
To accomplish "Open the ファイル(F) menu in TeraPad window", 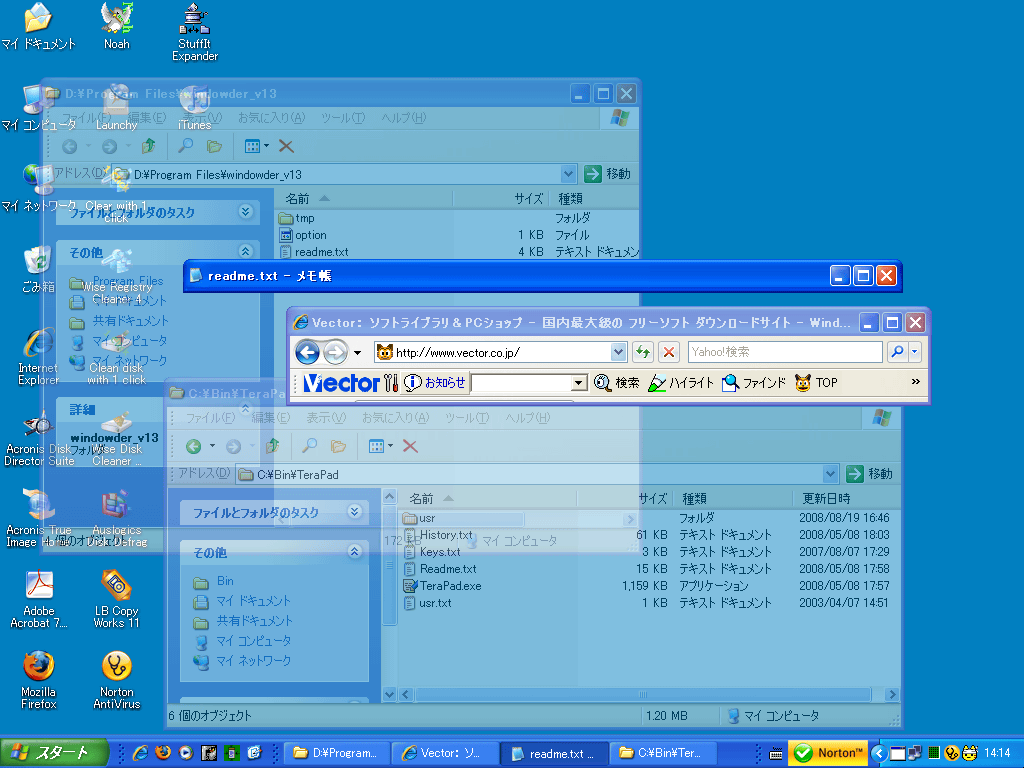I will tap(210, 418).
